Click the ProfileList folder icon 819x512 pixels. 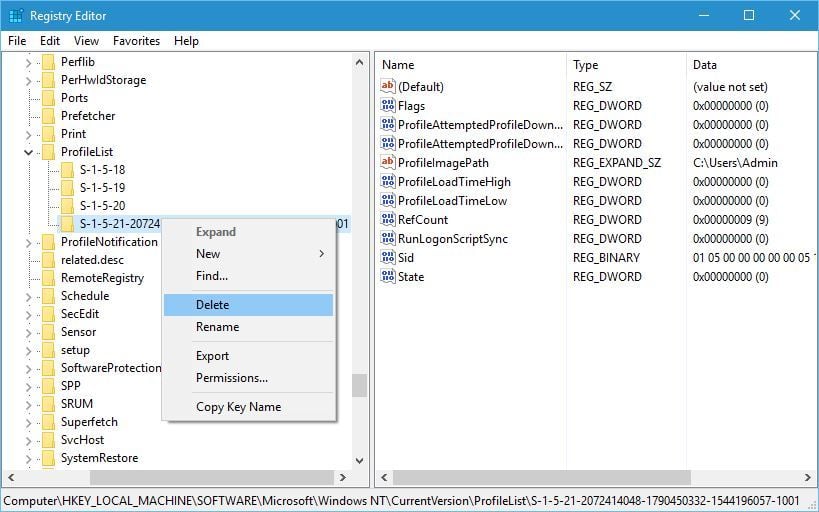click(x=49, y=152)
